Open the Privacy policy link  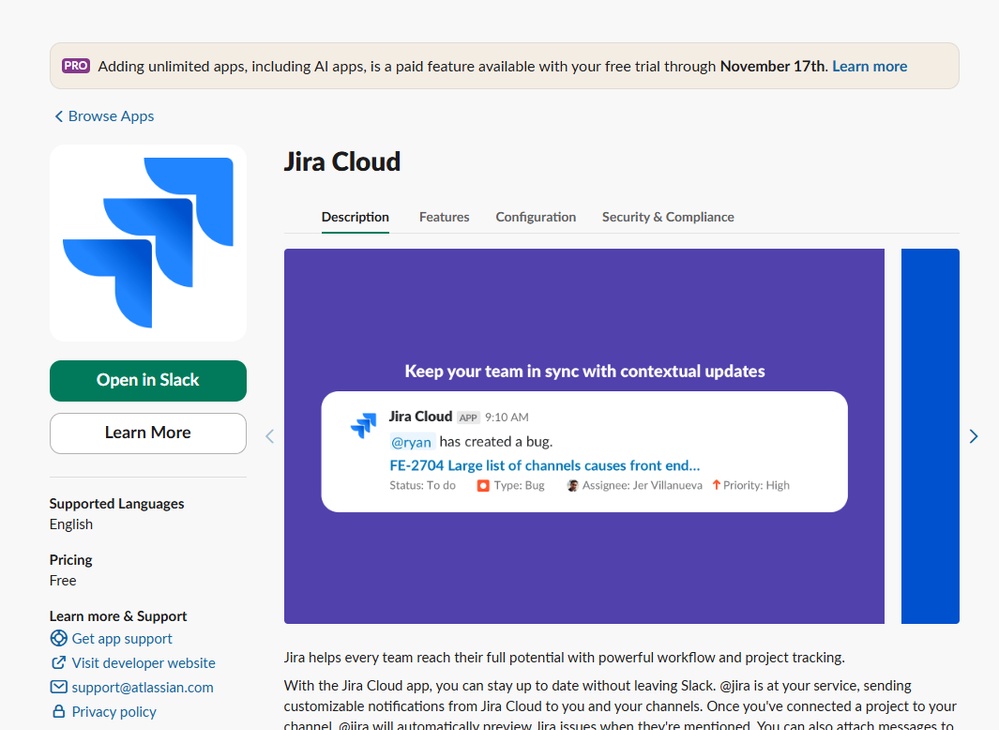click(114, 711)
